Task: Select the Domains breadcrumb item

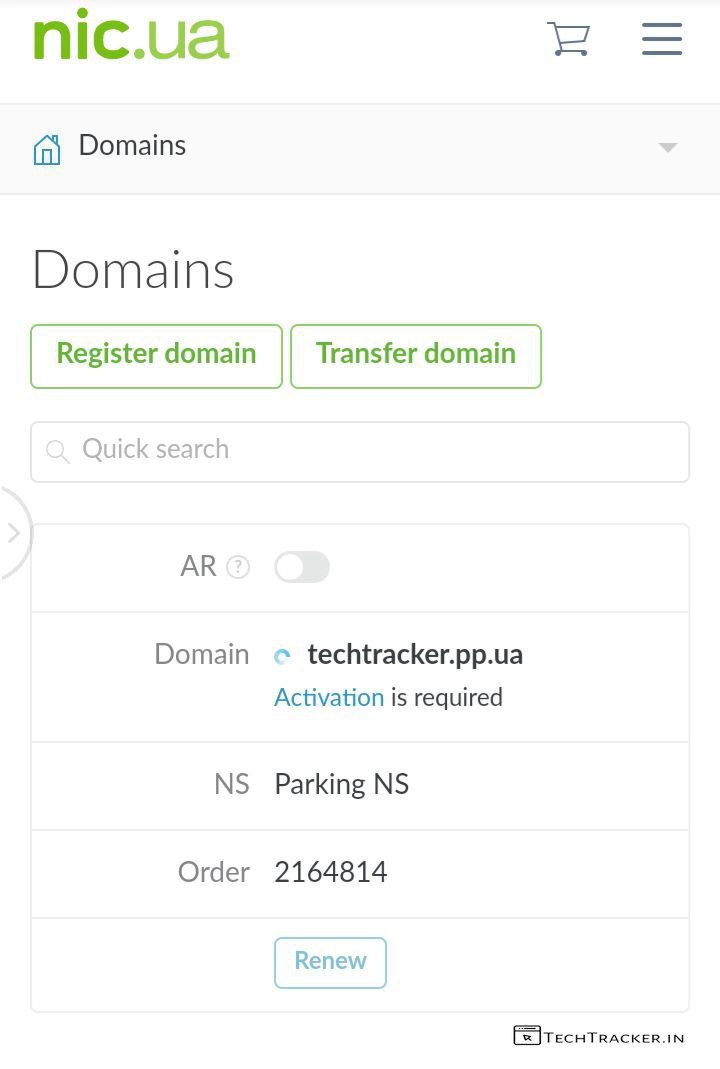Action: coord(132,146)
